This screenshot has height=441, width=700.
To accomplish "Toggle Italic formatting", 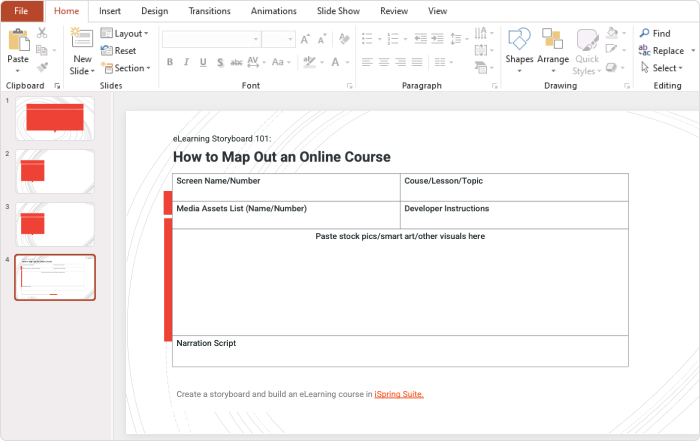I will 187,62.
